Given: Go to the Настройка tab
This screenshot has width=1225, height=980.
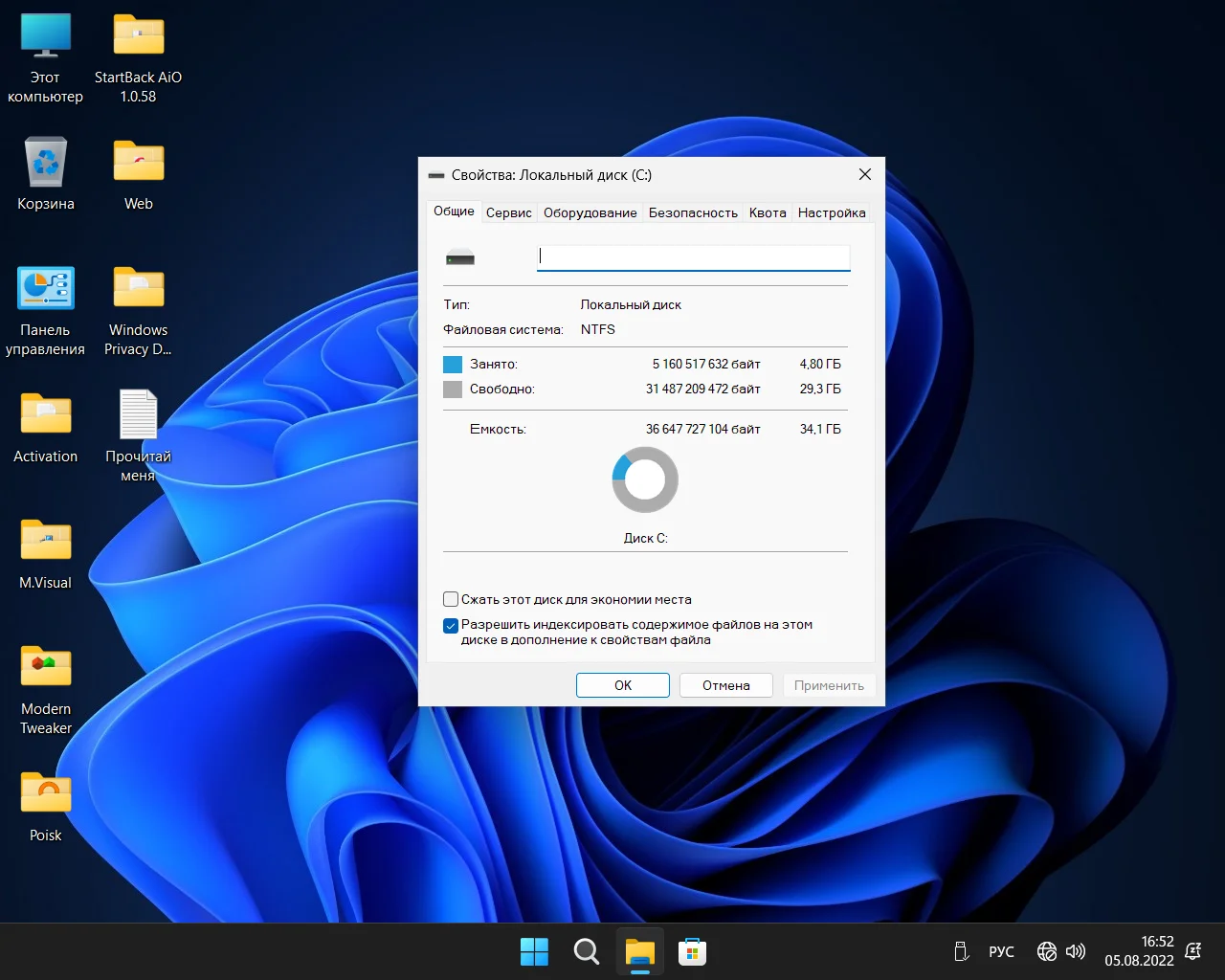Looking at the screenshot, I should pos(832,213).
